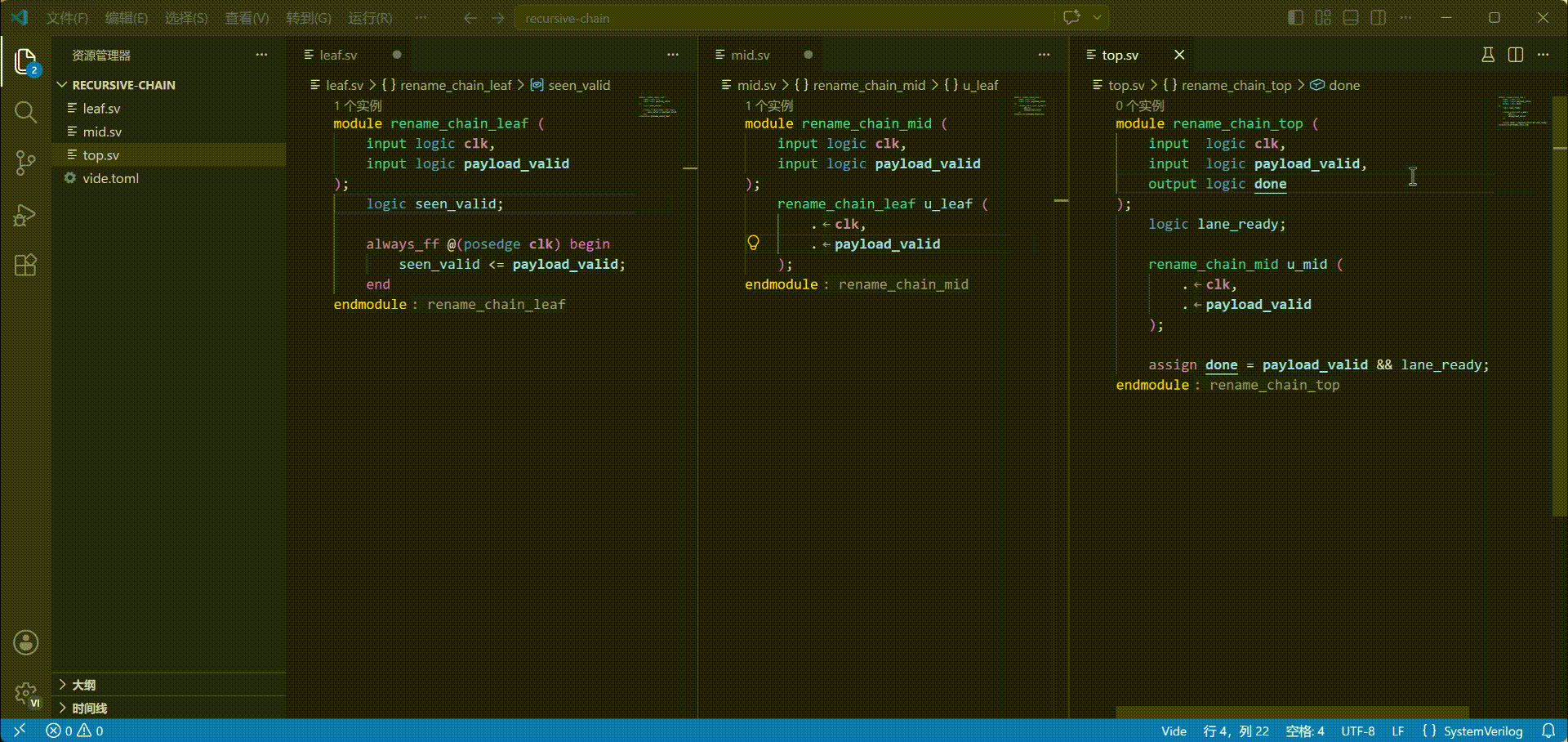Click breadcrumb rename_chain_mid in mid.sv

869,85
